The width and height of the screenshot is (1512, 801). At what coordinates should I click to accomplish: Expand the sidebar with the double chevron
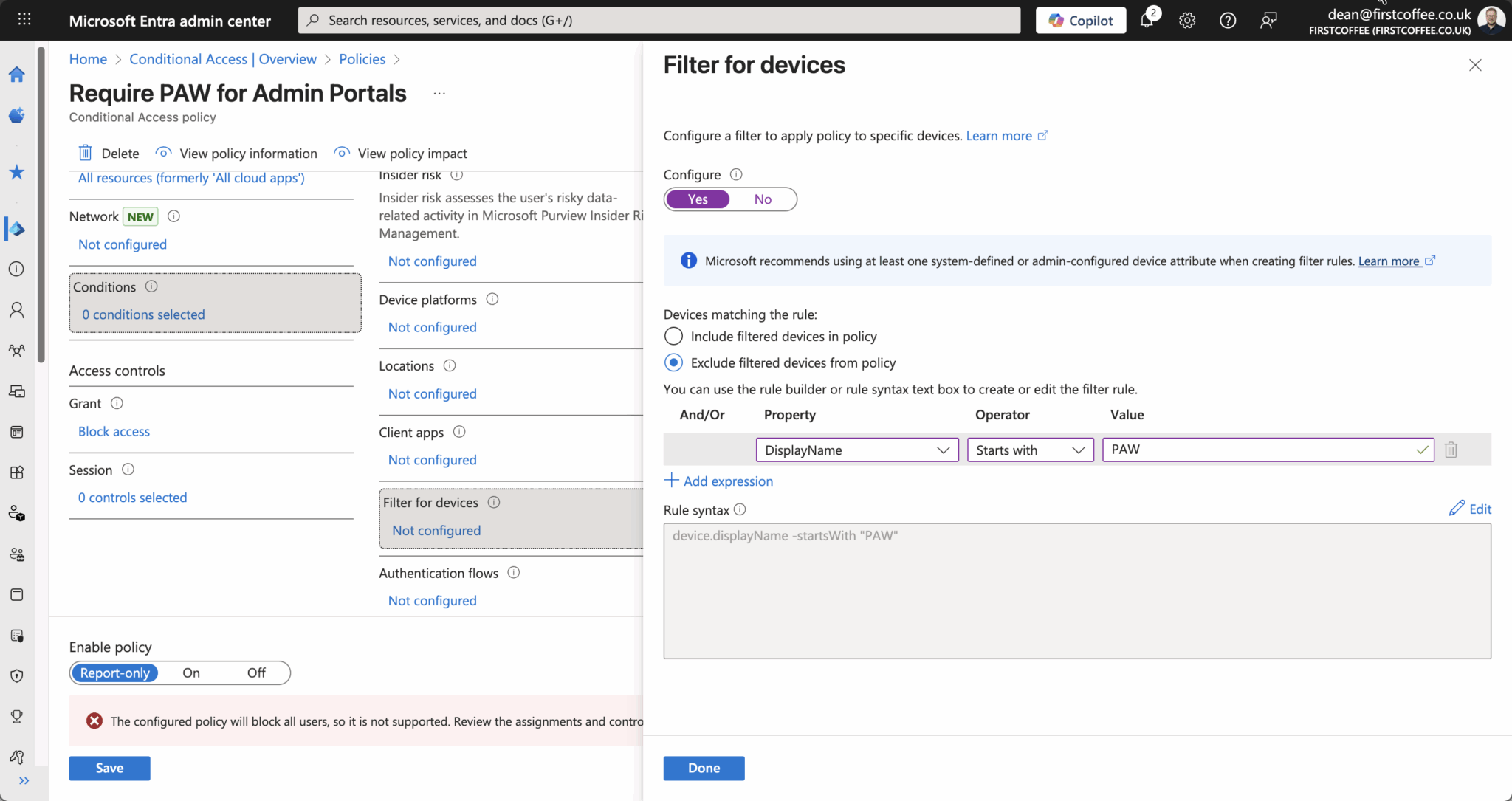[24, 780]
